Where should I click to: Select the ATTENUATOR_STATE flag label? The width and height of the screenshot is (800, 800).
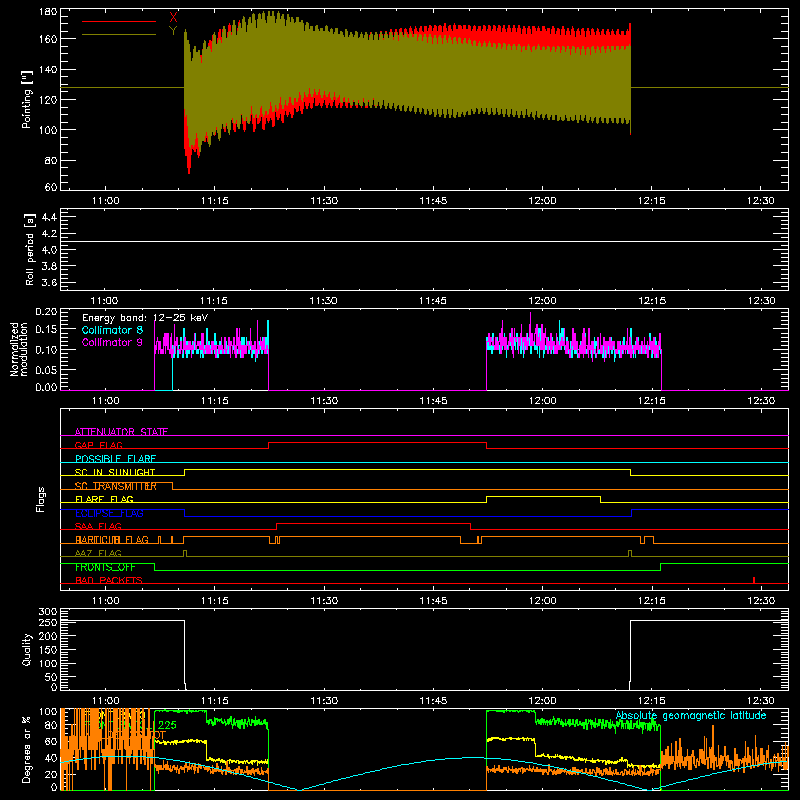click(121, 432)
